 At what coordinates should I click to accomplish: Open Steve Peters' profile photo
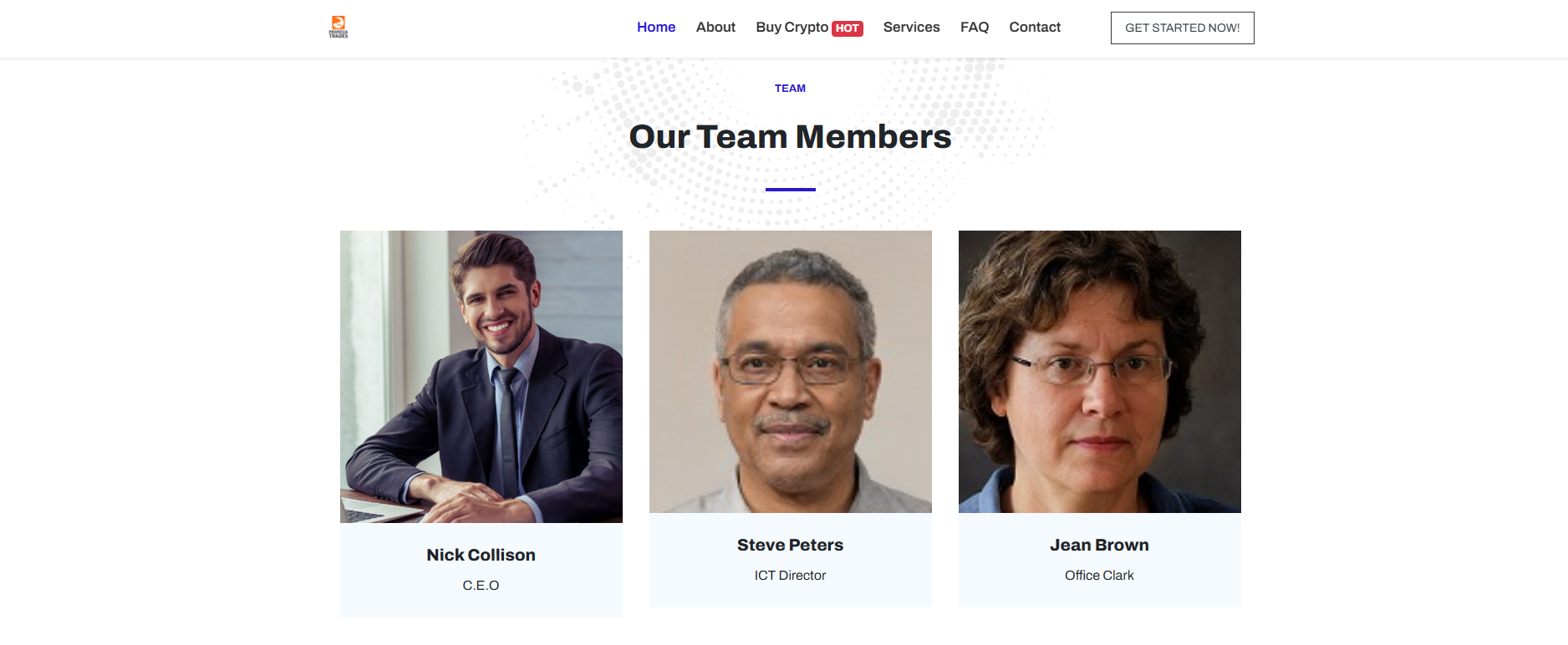coord(791,371)
